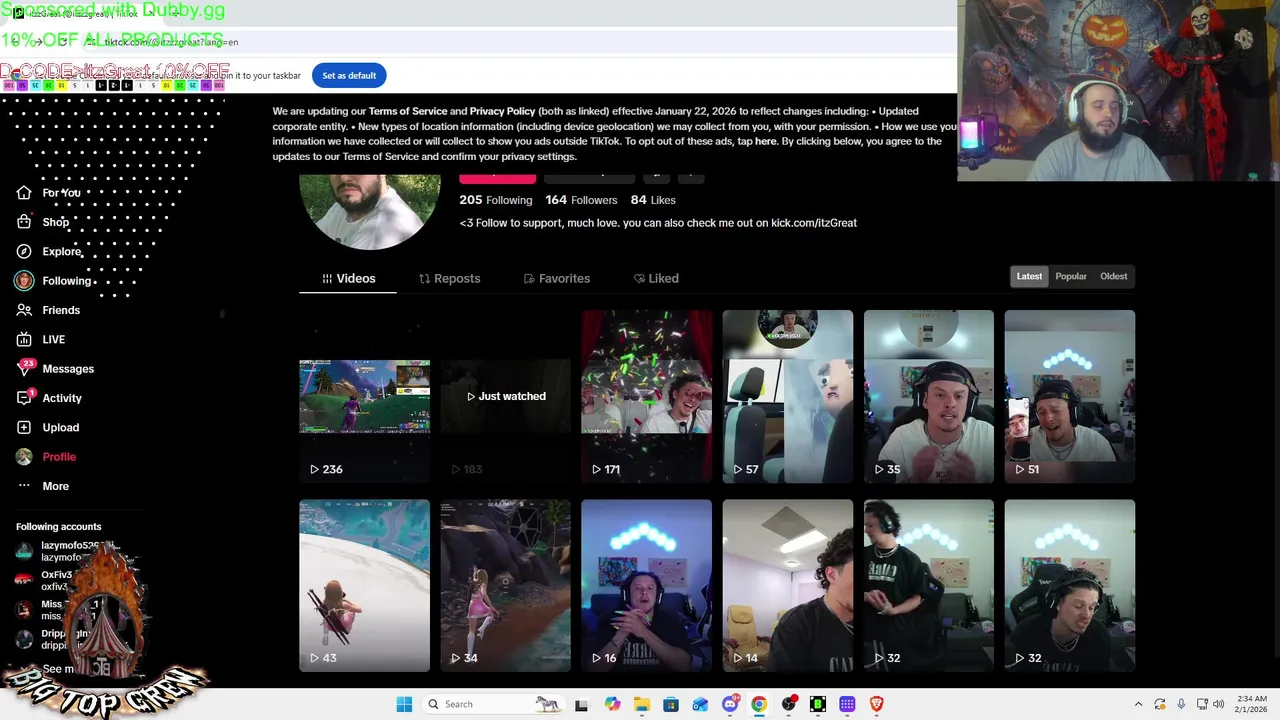
Task: Switch to the Favorites tab
Action: coord(557,278)
